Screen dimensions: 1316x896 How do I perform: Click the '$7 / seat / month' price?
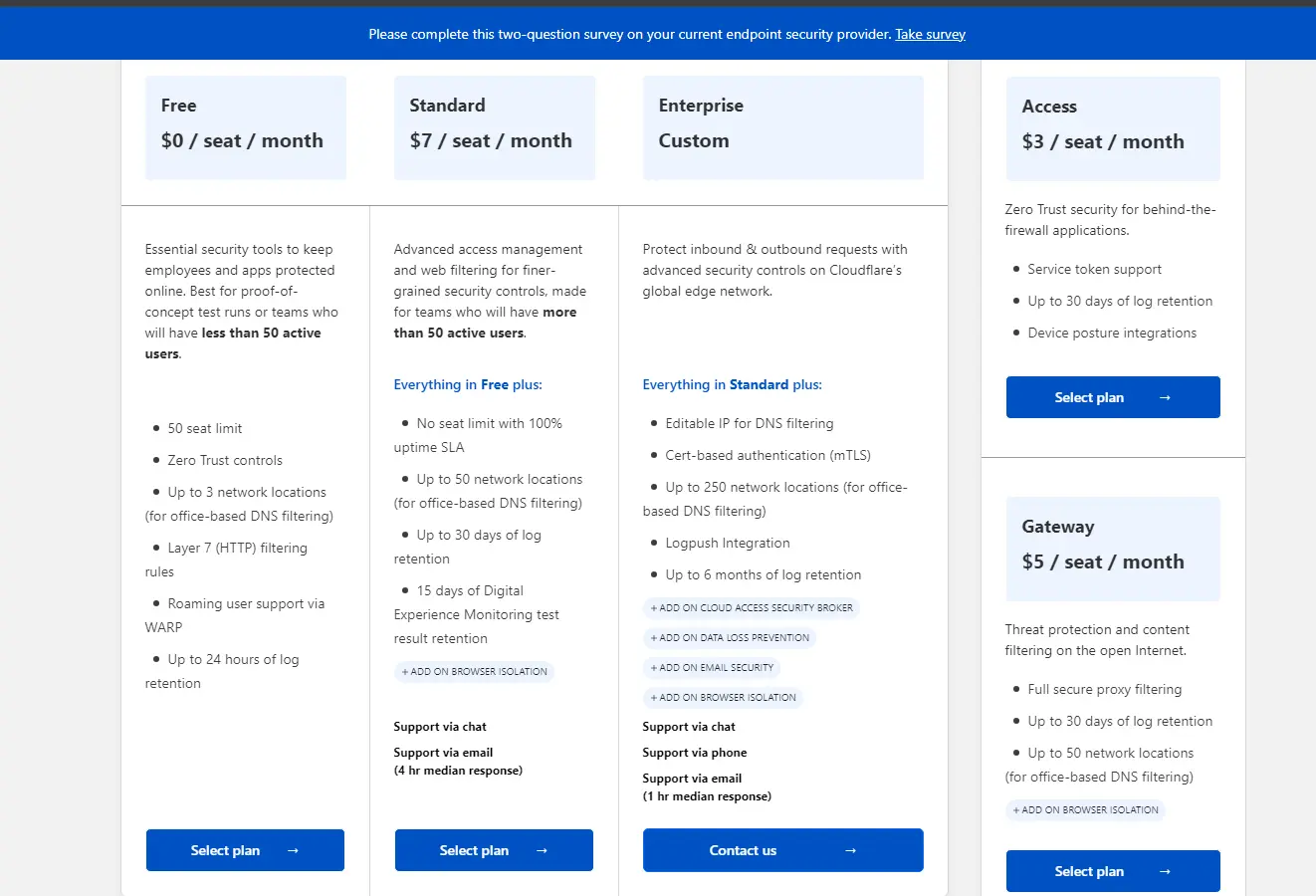point(491,140)
